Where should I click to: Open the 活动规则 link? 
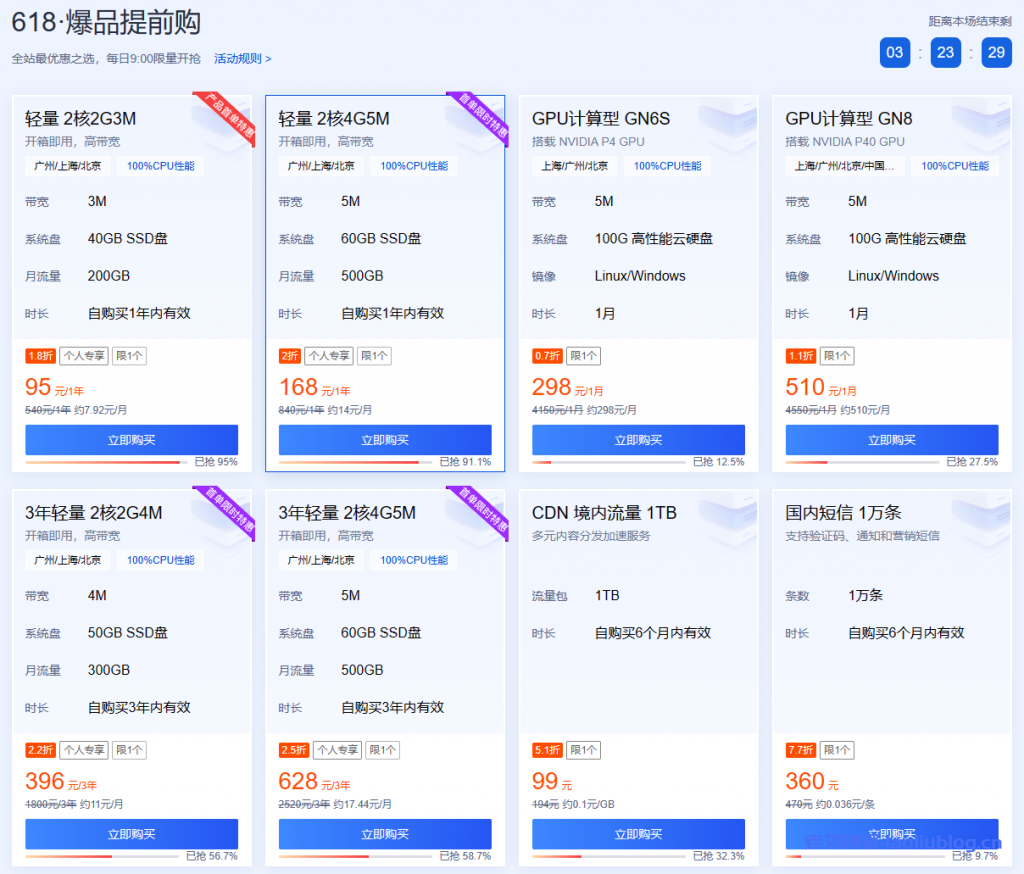point(240,57)
